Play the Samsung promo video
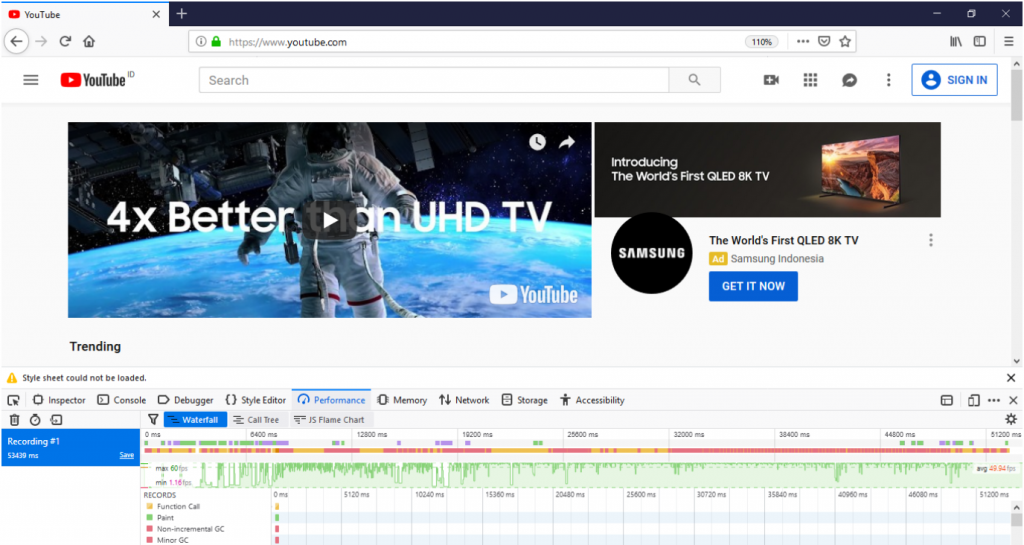The width and height of the screenshot is (1024, 545). (329, 220)
